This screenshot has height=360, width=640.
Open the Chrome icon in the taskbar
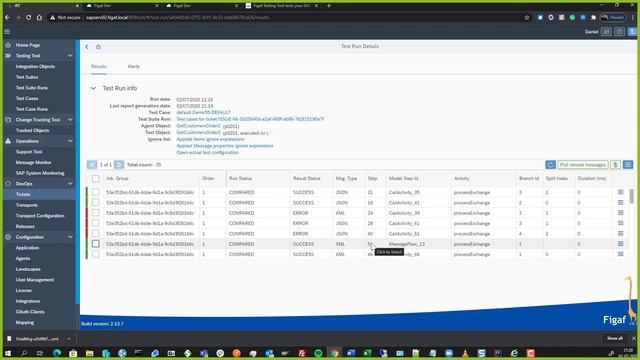pos(334,353)
